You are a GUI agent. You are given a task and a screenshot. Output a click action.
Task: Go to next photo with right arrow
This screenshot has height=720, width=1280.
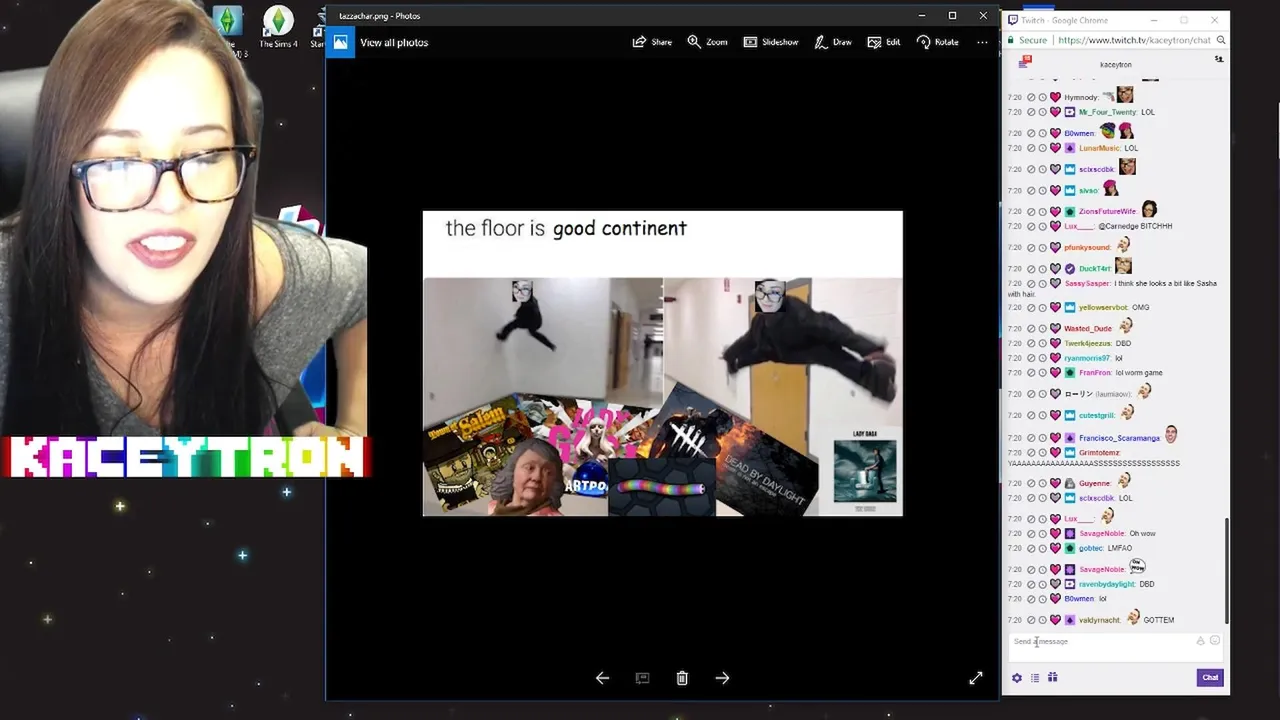tap(722, 678)
